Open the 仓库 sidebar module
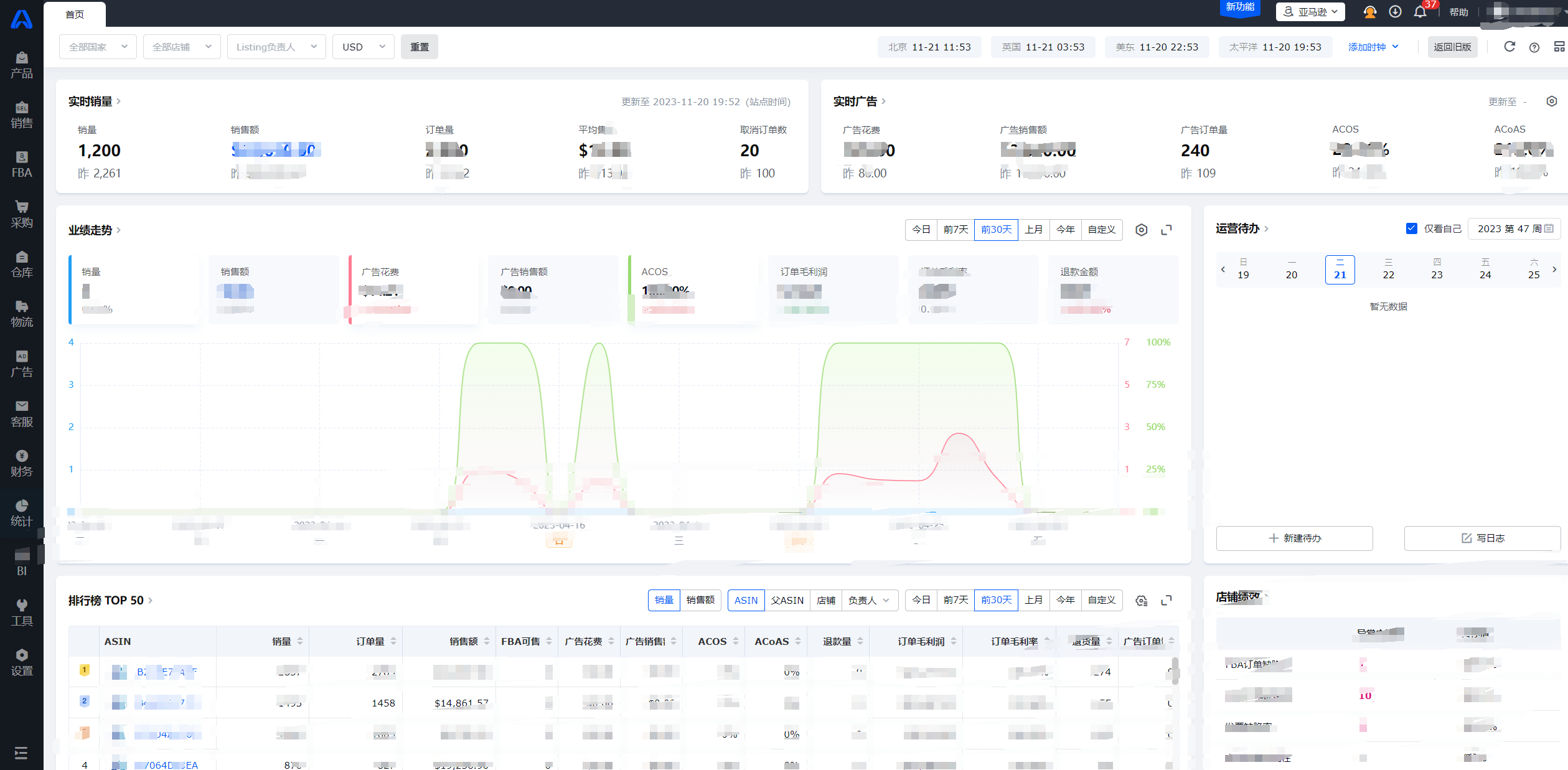The image size is (1568, 770). tap(22, 265)
